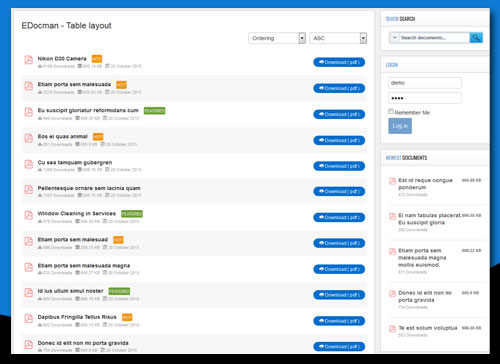Expand the search options arrow in Quick Search
The image size is (500, 364).
394,38
